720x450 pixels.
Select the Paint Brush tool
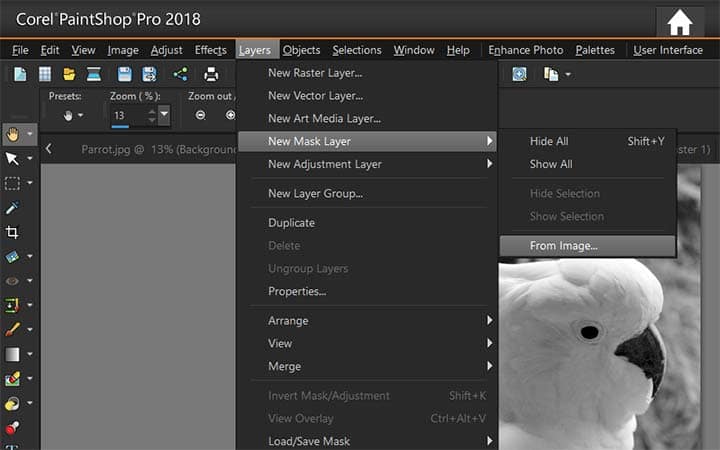click(x=12, y=329)
